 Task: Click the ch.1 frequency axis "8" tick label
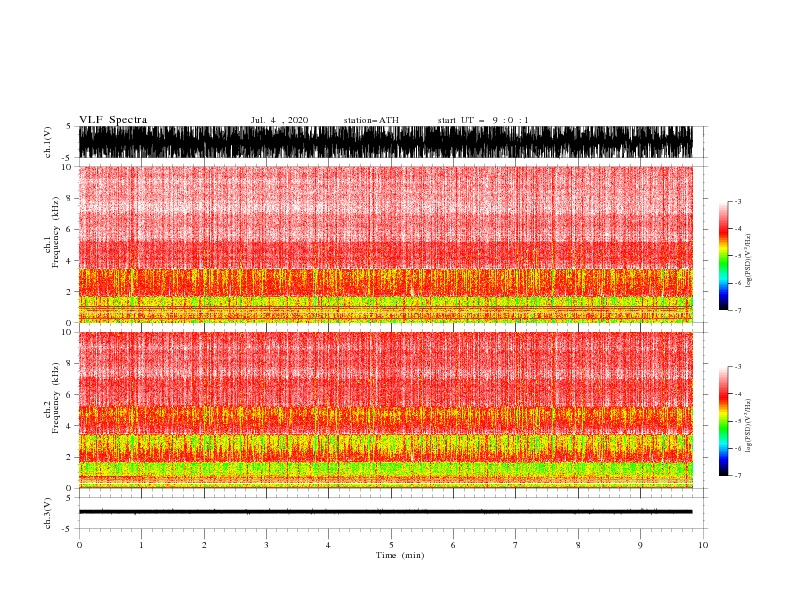click(x=70, y=198)
